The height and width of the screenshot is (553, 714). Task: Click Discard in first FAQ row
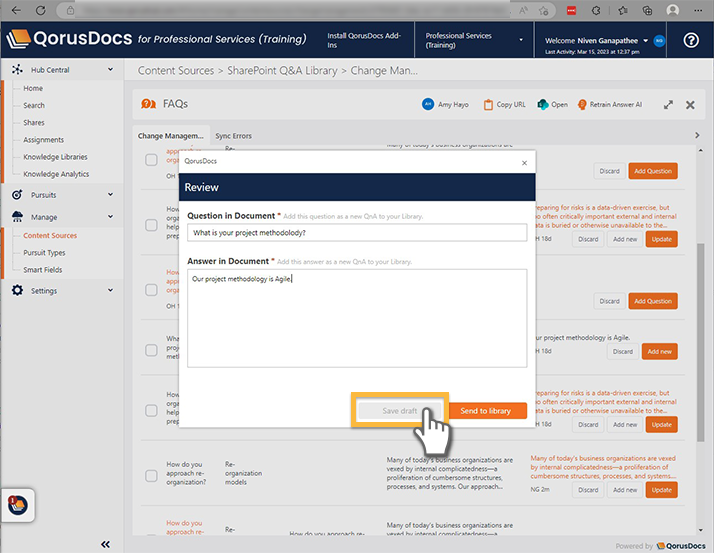tap(609, 171)
